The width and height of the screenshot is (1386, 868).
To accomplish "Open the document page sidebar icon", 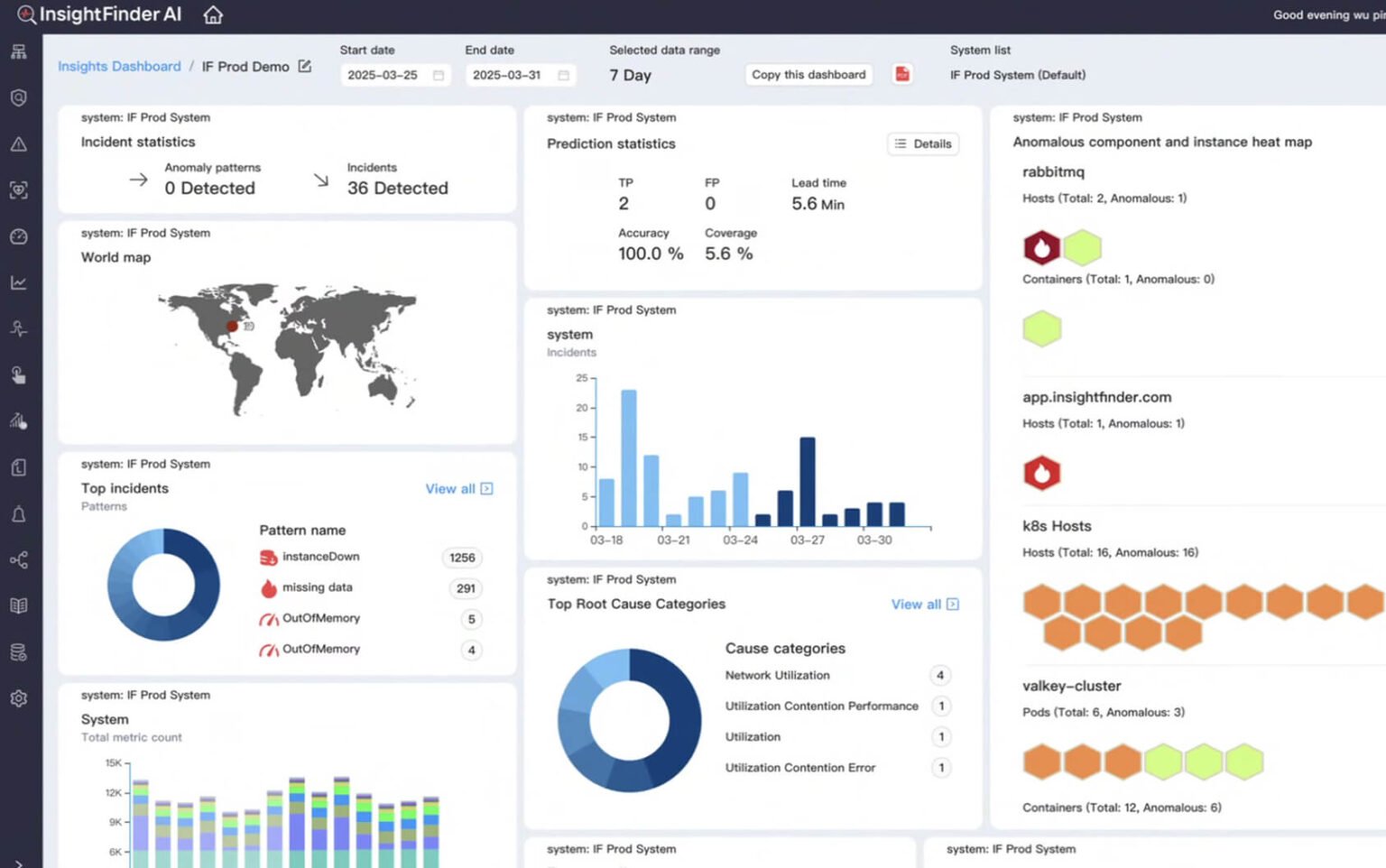I will click(19, 467).
